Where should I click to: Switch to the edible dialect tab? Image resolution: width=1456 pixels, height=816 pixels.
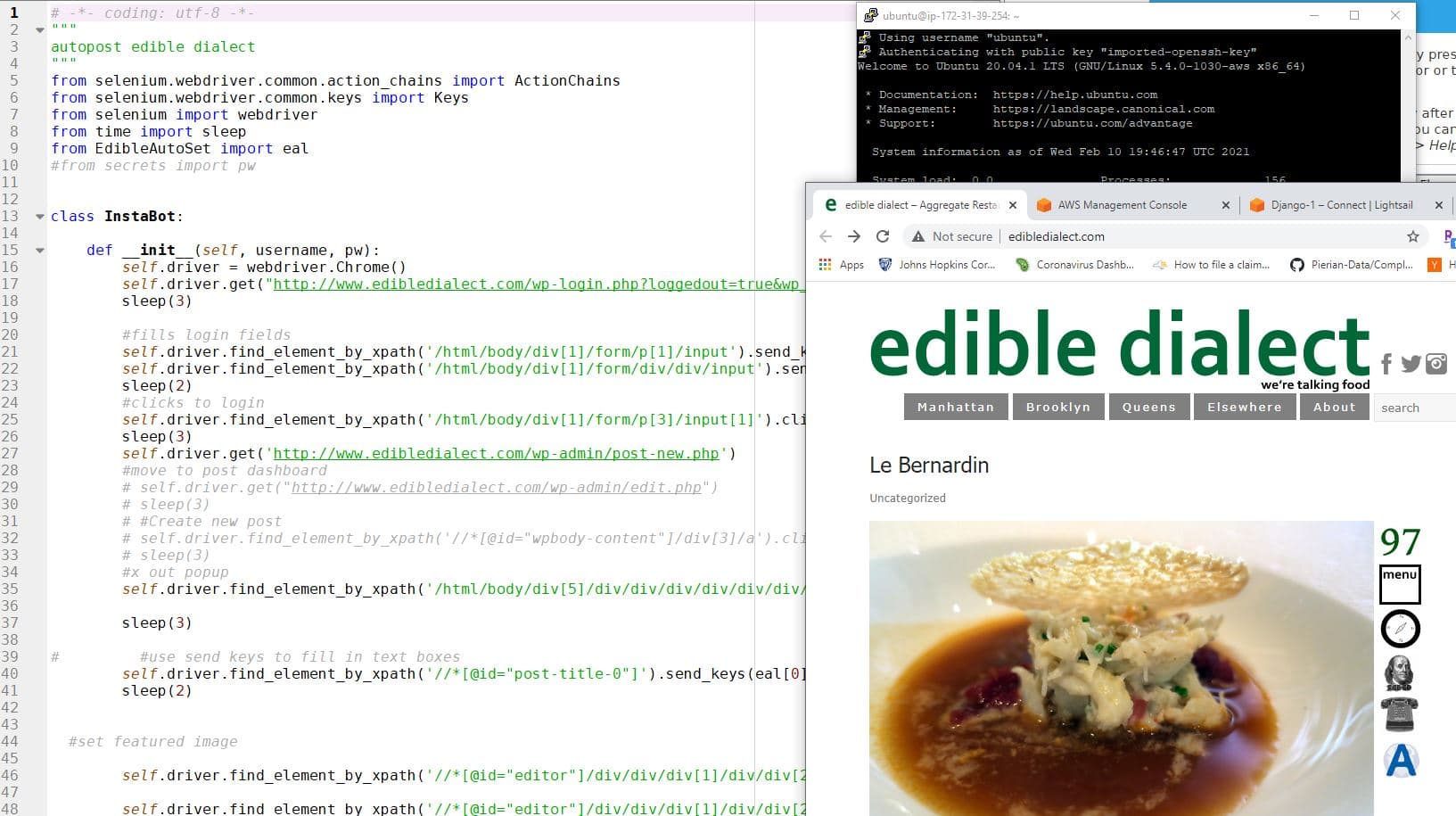918,205
